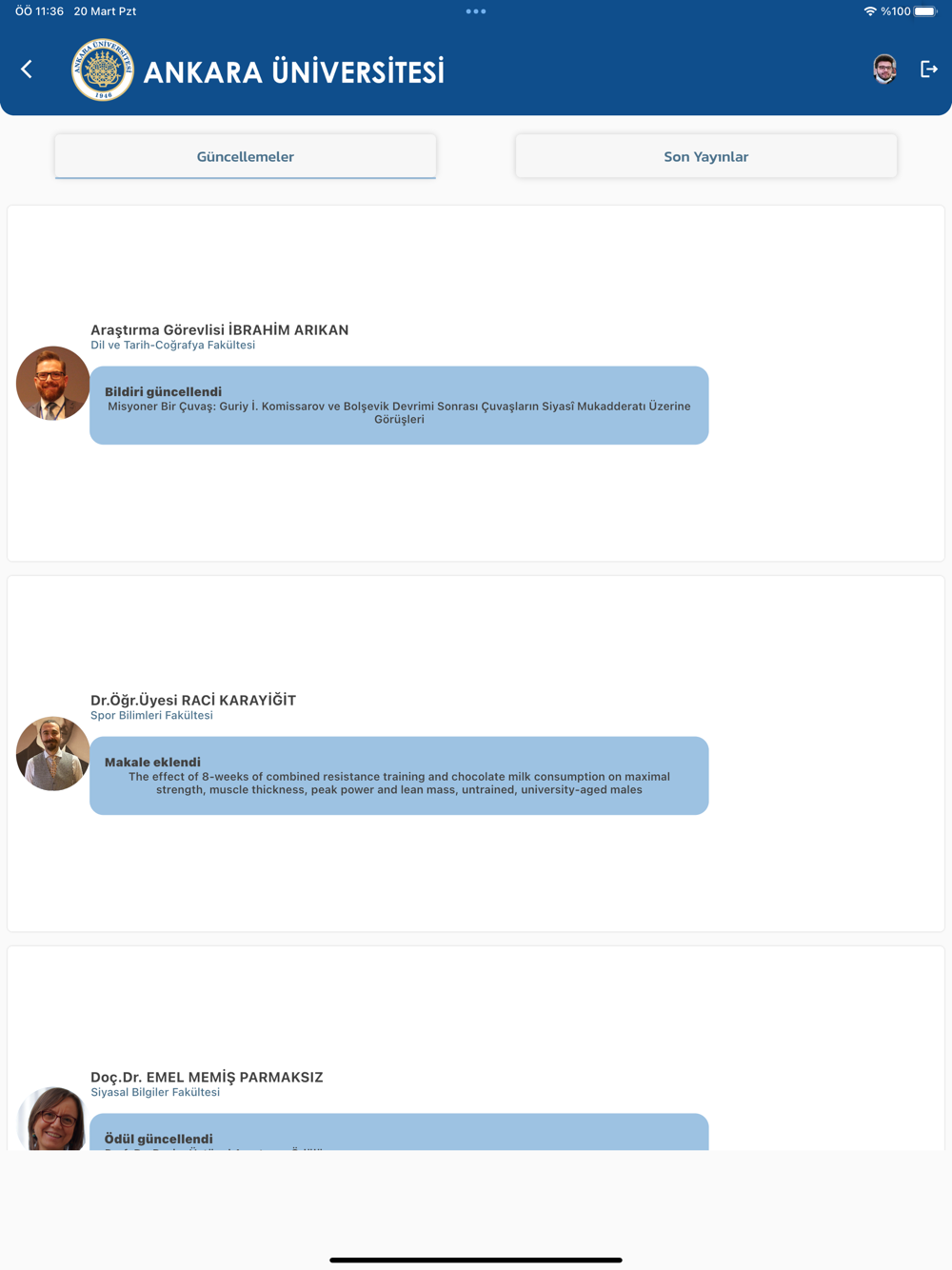Switch to the Son Yayınlar tab
This screenshot has width=952, height=1270.
tap(706, 156)
